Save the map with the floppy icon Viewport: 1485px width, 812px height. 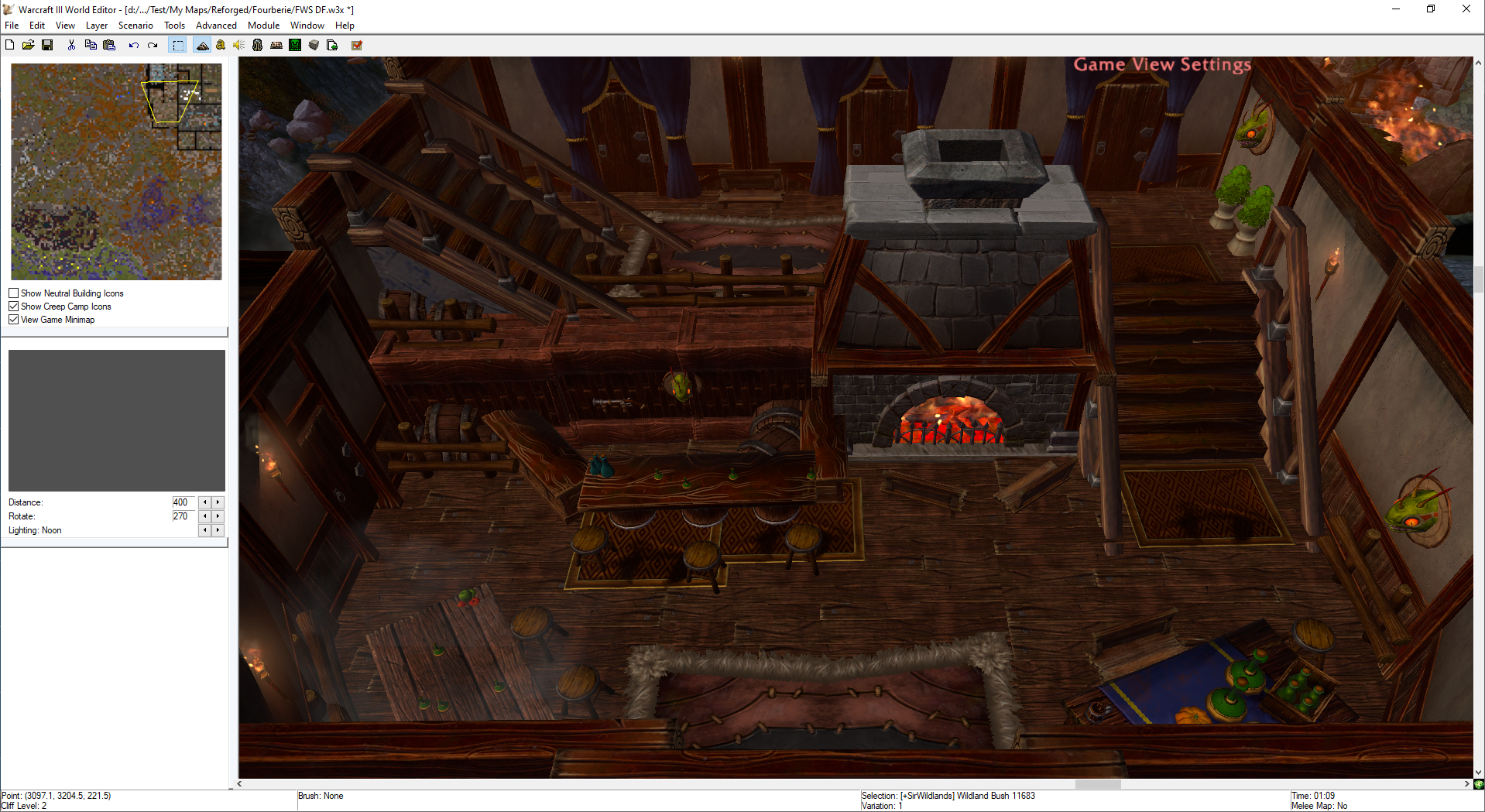point(47,45)
